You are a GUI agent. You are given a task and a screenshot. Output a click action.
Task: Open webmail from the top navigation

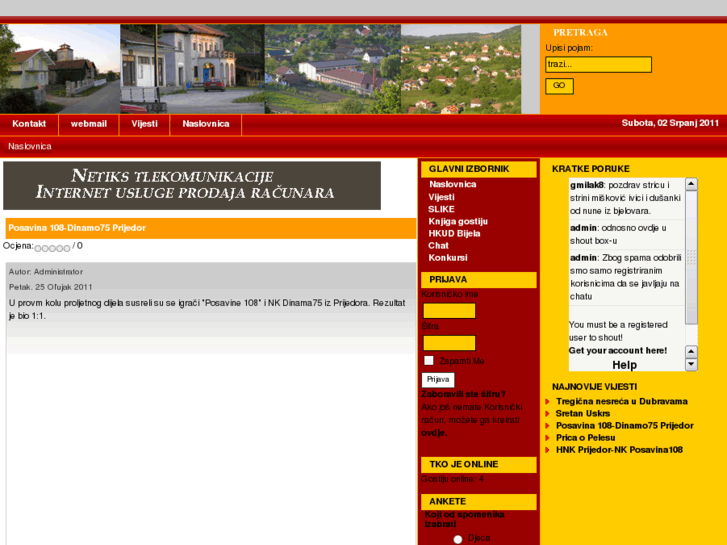pyautogui.click(x=89, y=124)
